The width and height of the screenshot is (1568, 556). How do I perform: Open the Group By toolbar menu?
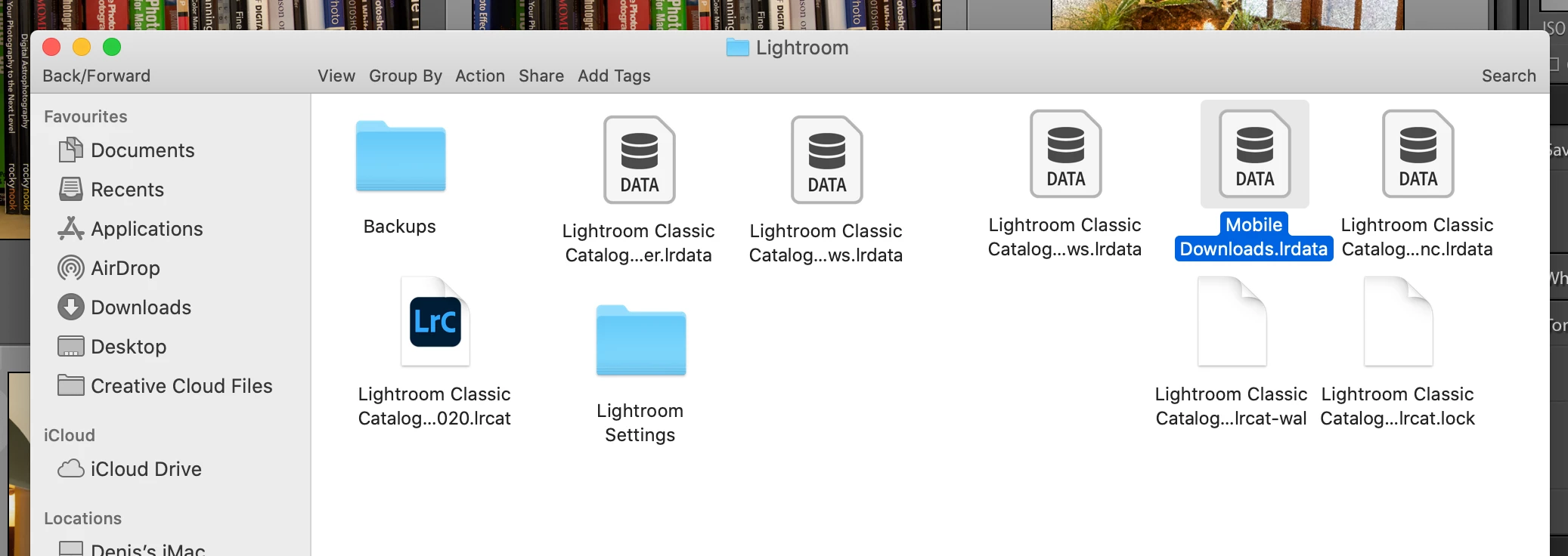(405, 76)
